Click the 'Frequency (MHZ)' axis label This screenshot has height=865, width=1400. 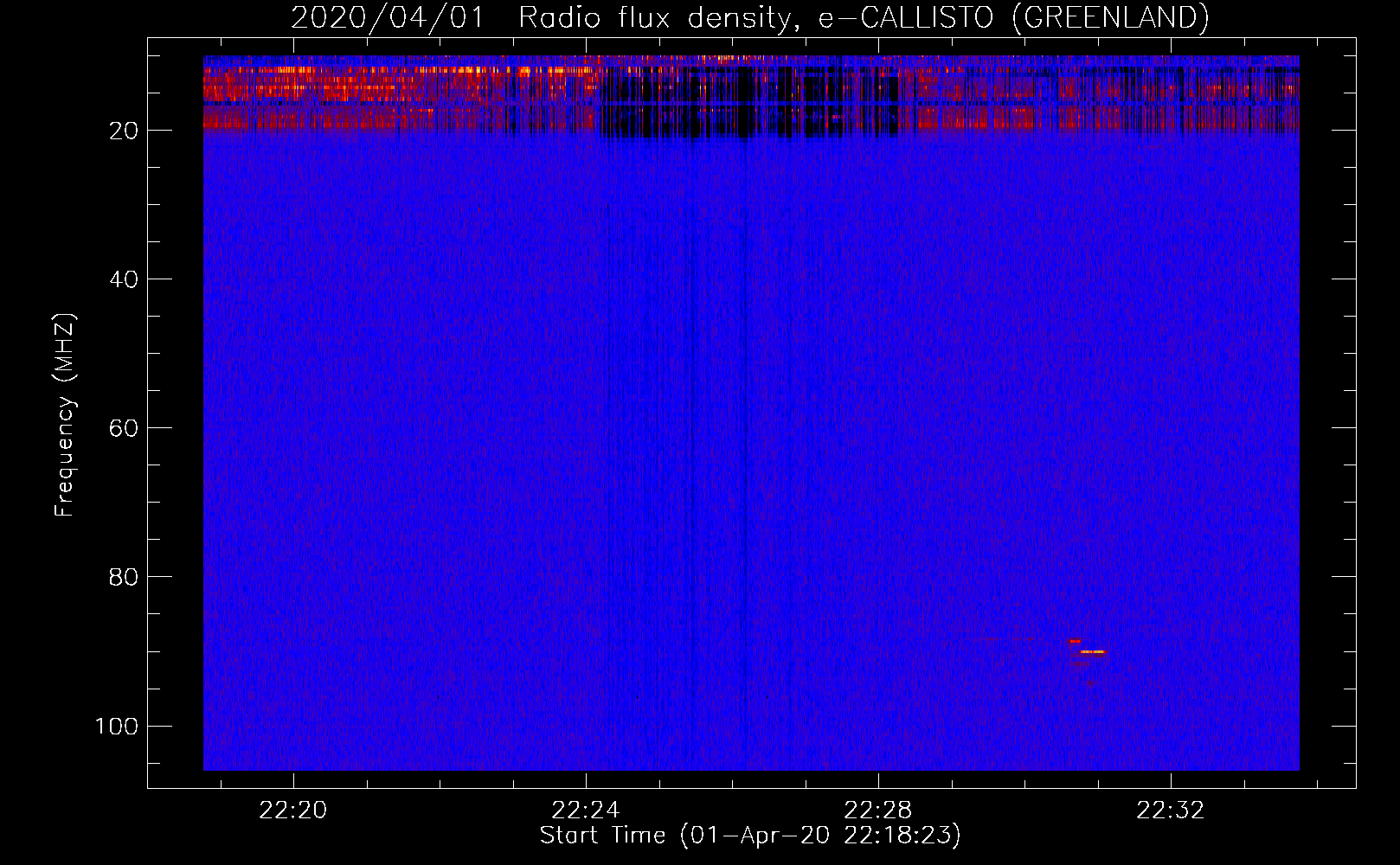(65, 414)
